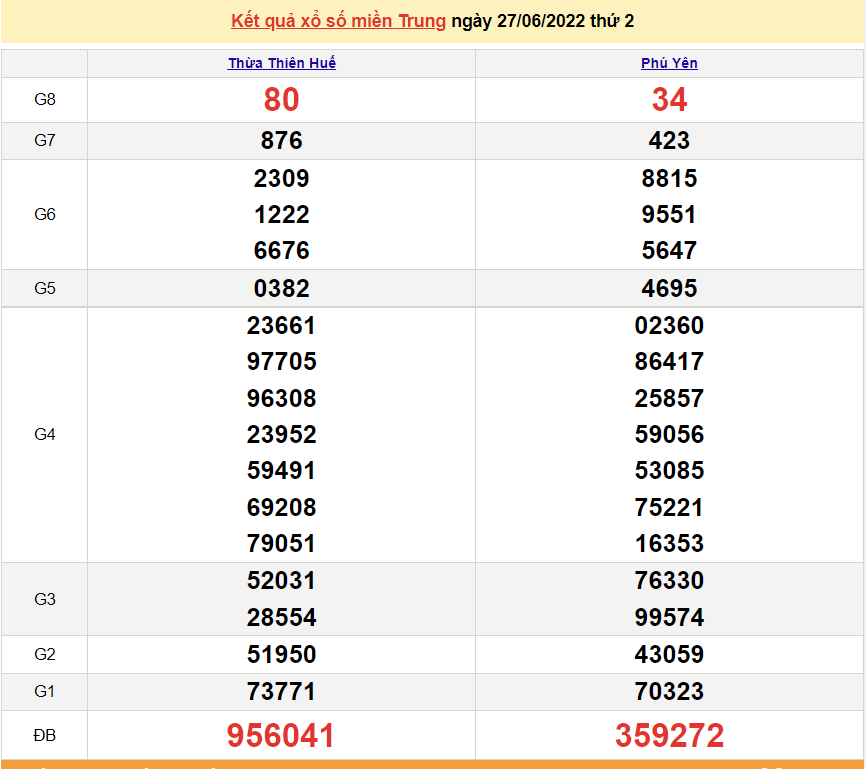Click the special prize 359272
The image size is (866, 769).
(669, 735)
